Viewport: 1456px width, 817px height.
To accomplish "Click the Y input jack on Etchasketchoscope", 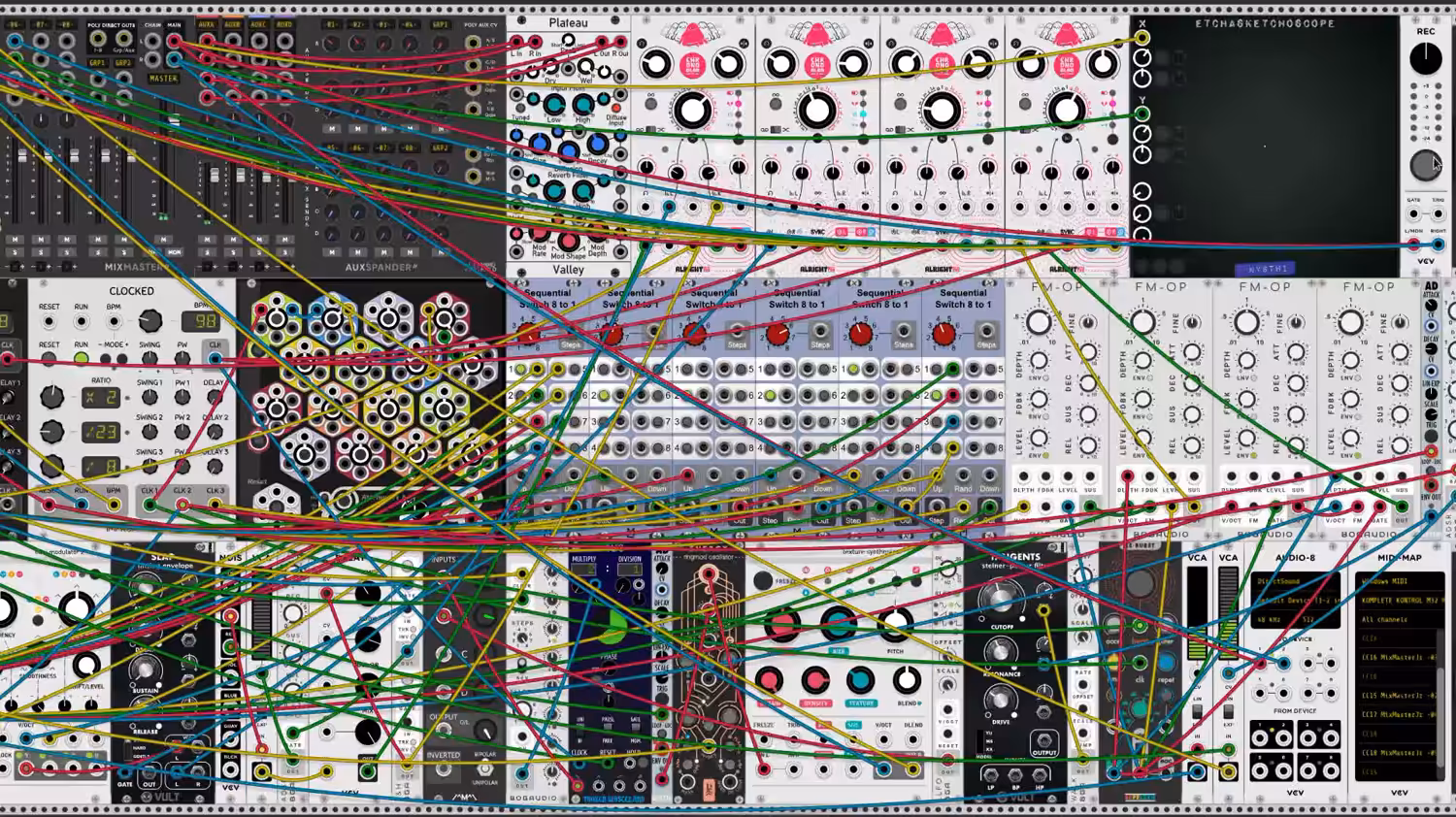I will click(x=1142, y=114).
